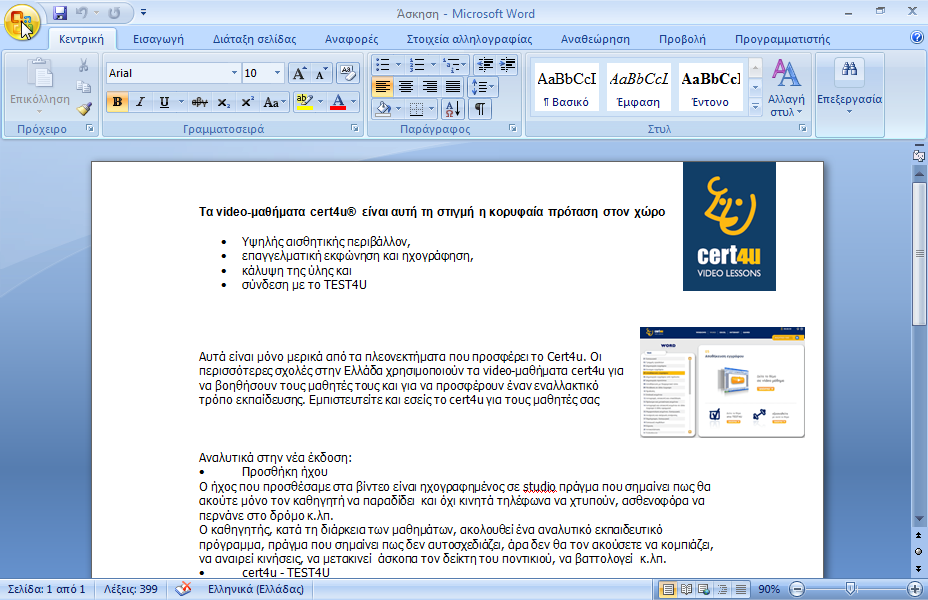This screenshot has height=600, width=928.
Task: Click the spelling check icon in status bar
Action: coord(183,589)
